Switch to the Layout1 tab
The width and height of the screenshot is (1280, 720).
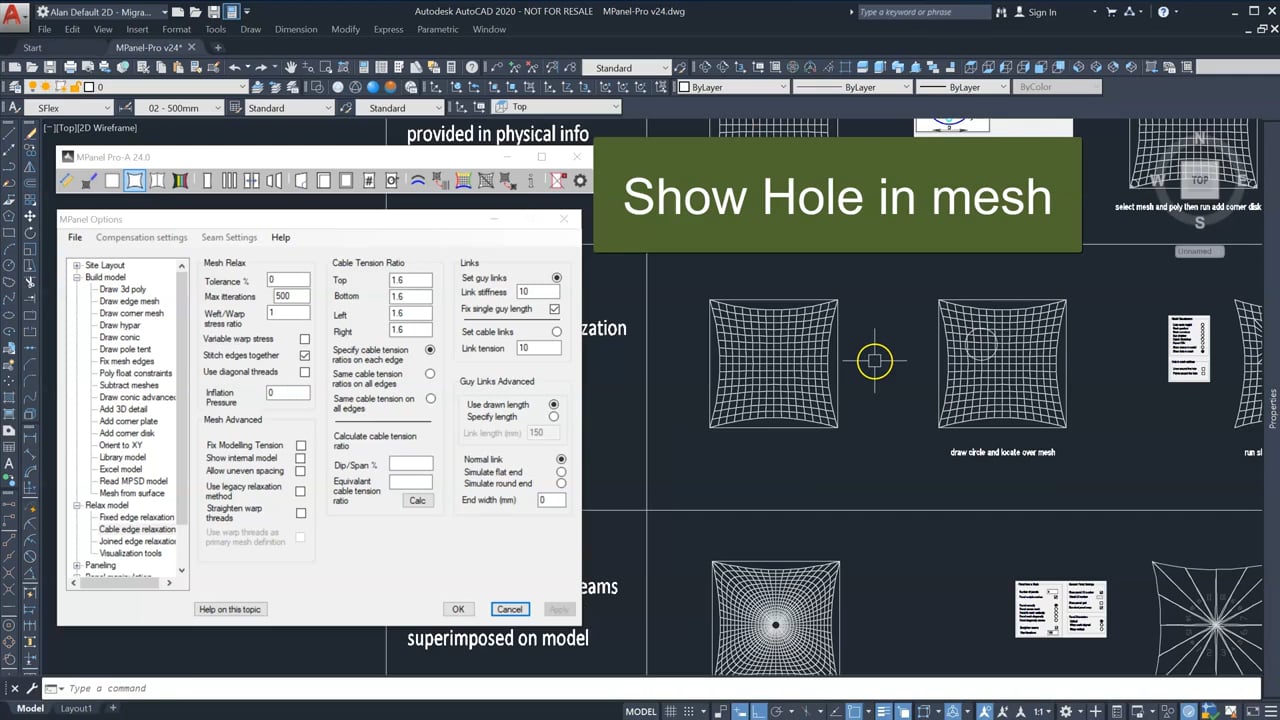point(76,708)
